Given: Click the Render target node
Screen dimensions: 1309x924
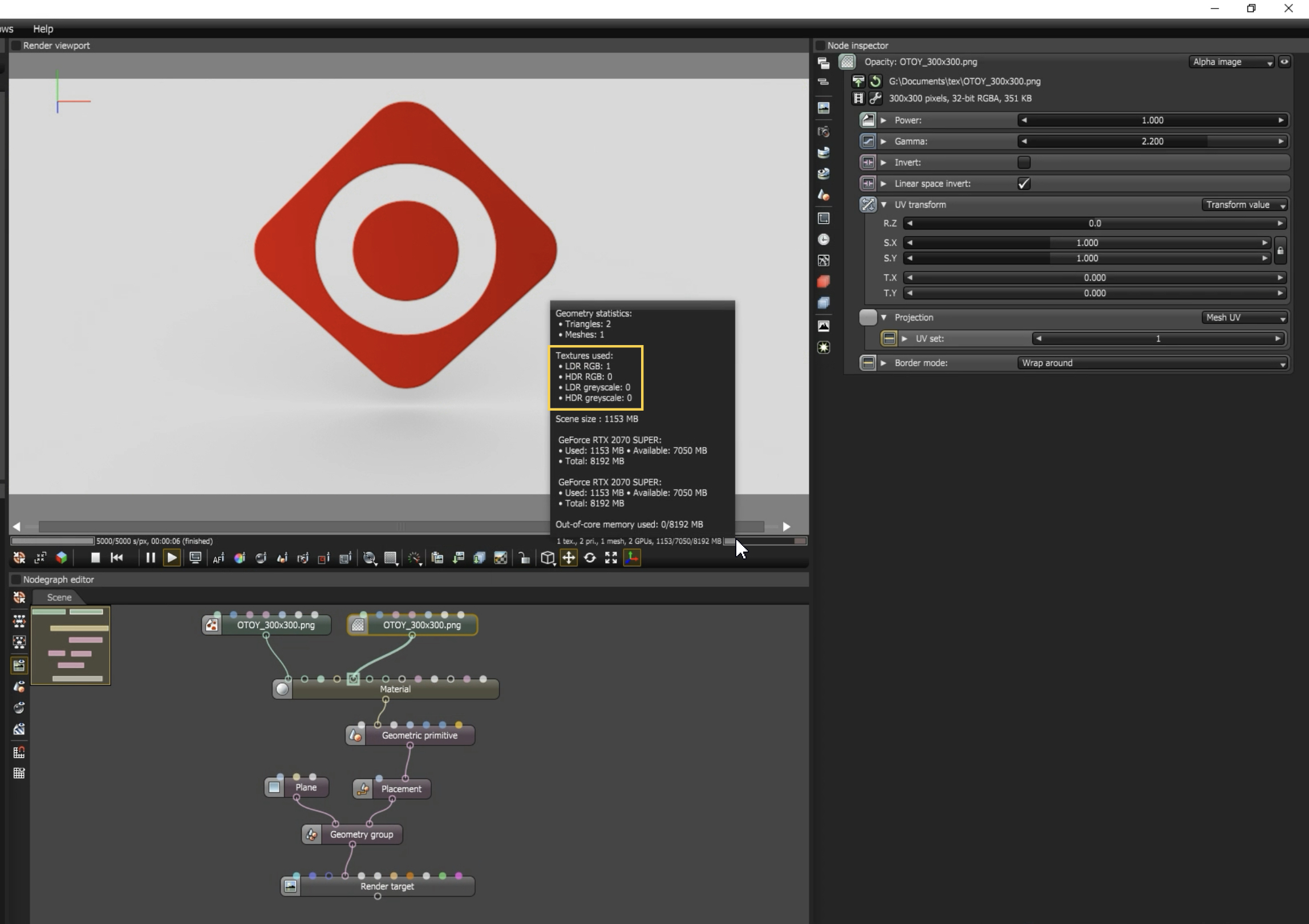Looking at the screenshot, I should pos(387,886).
